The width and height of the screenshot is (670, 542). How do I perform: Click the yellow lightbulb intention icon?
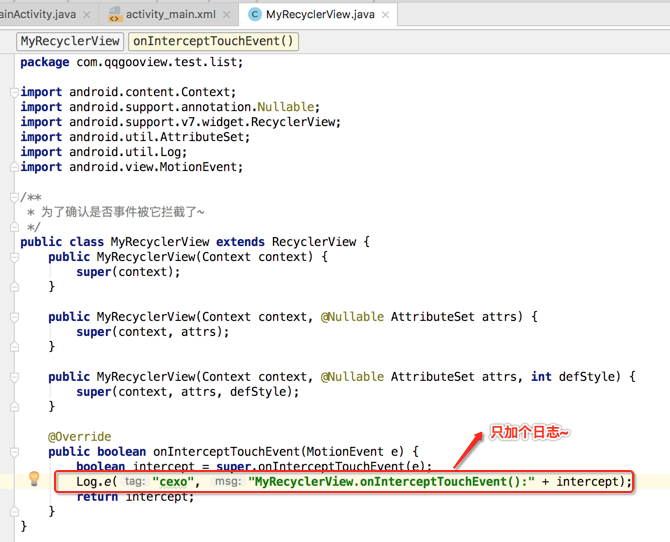tap(34, 479)
